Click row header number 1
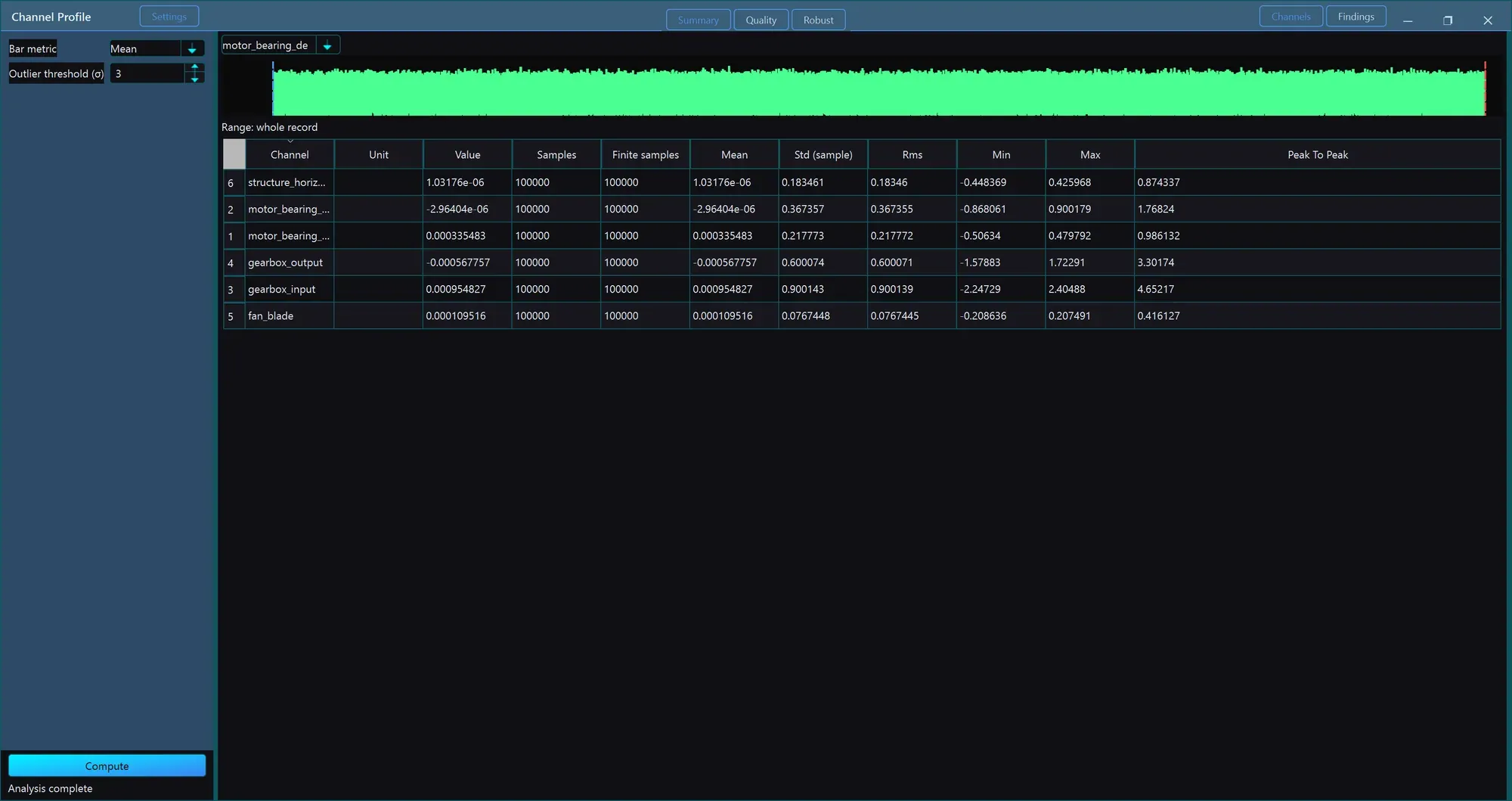 234,236
